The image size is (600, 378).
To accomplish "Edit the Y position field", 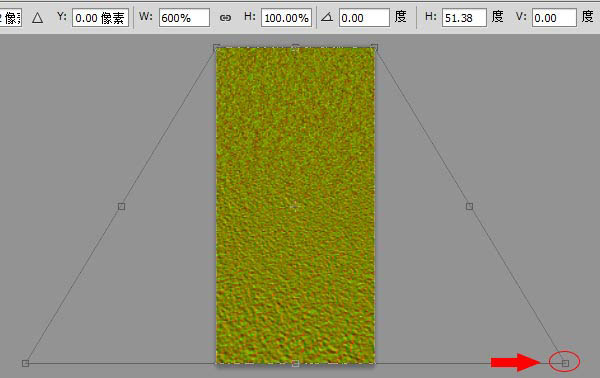I will [100, 18].
